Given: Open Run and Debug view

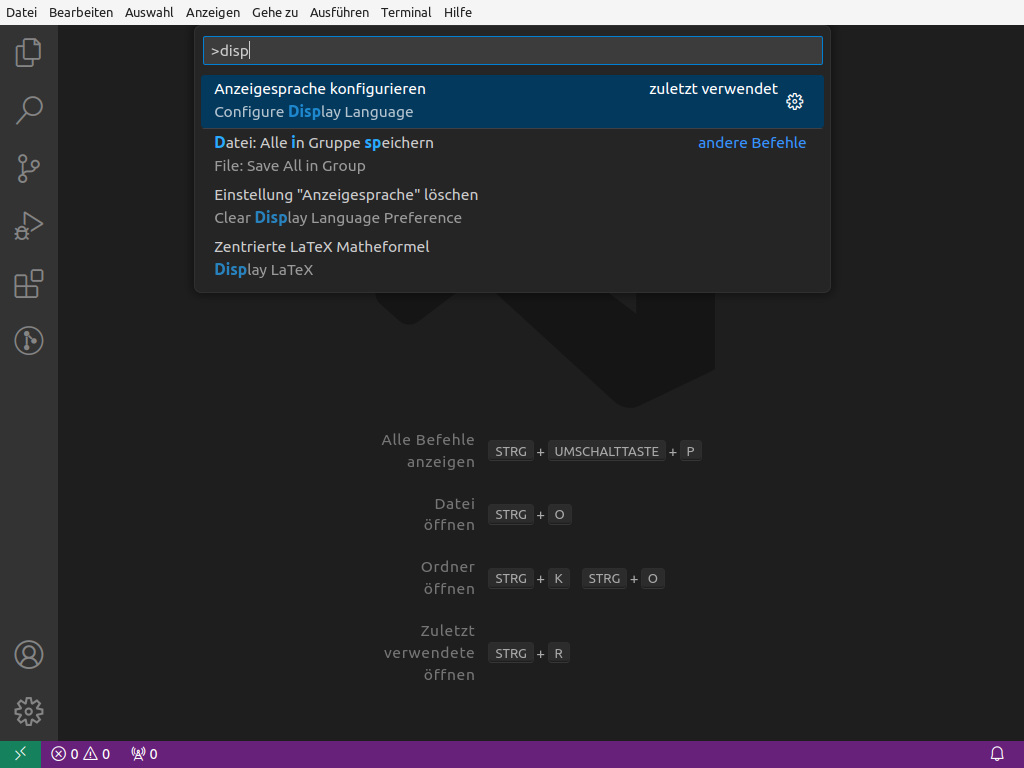Looking at the screenshot, I should (x=29, y=226).
